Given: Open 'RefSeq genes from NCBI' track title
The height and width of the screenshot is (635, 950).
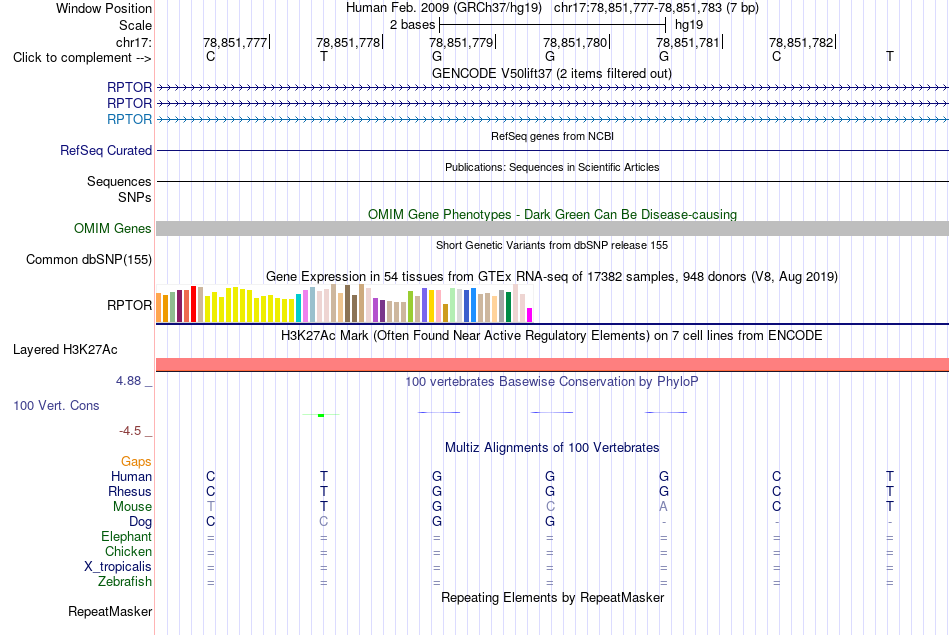Looking at the screenshot, I should click(x=552, y=136).
